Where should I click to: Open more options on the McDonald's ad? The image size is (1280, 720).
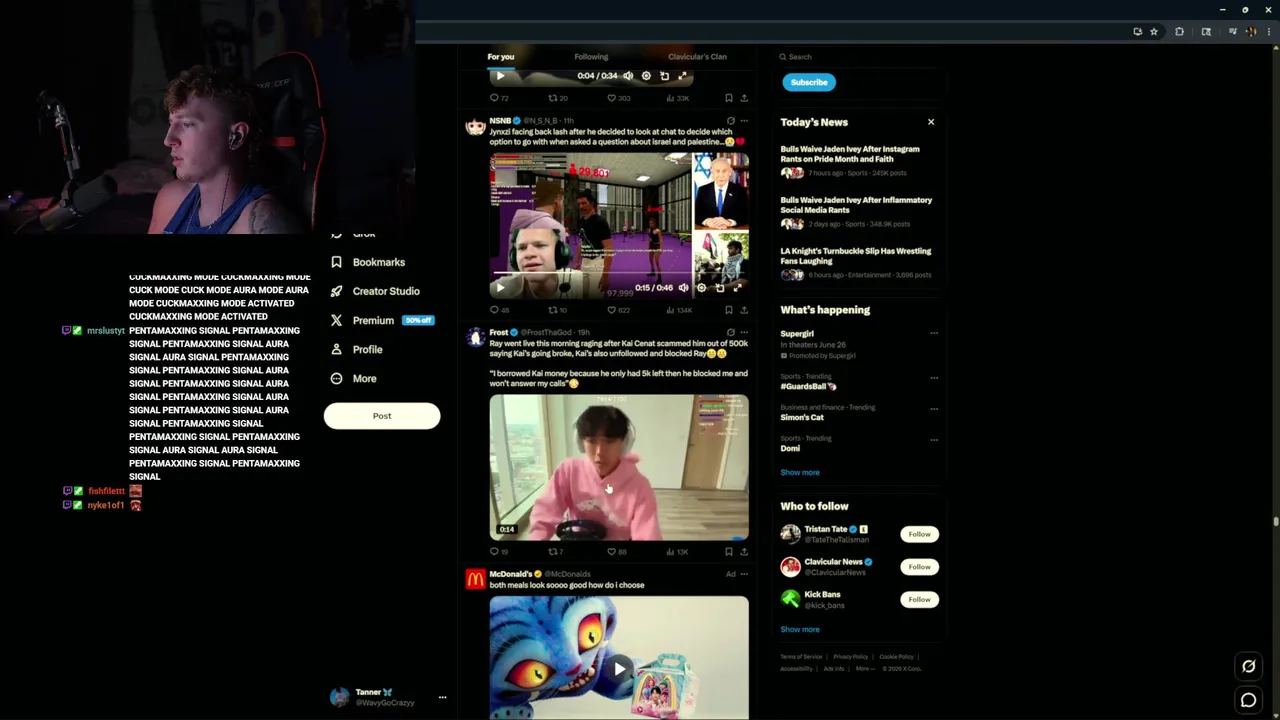click(x=744, y=574)
